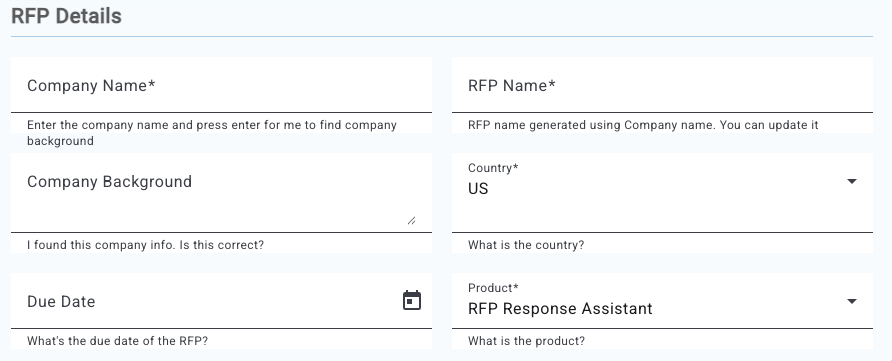Image resolution: width=892 pixels, height=361 pixels.
Task: Click the RFP Details heading
Action: (67, 16)
